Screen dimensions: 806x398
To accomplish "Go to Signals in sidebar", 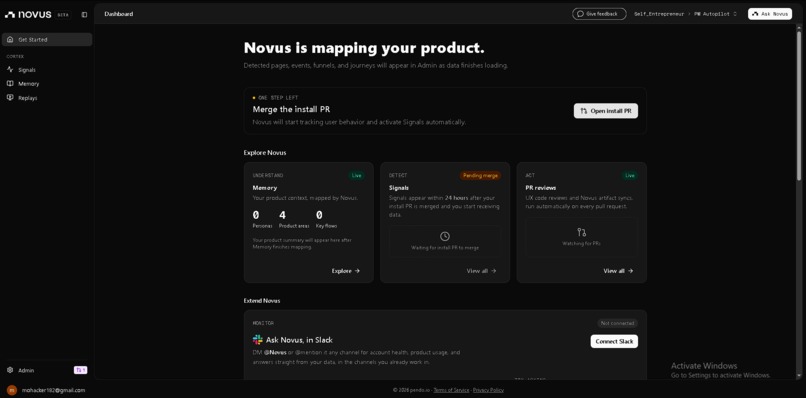I will 47,69.
